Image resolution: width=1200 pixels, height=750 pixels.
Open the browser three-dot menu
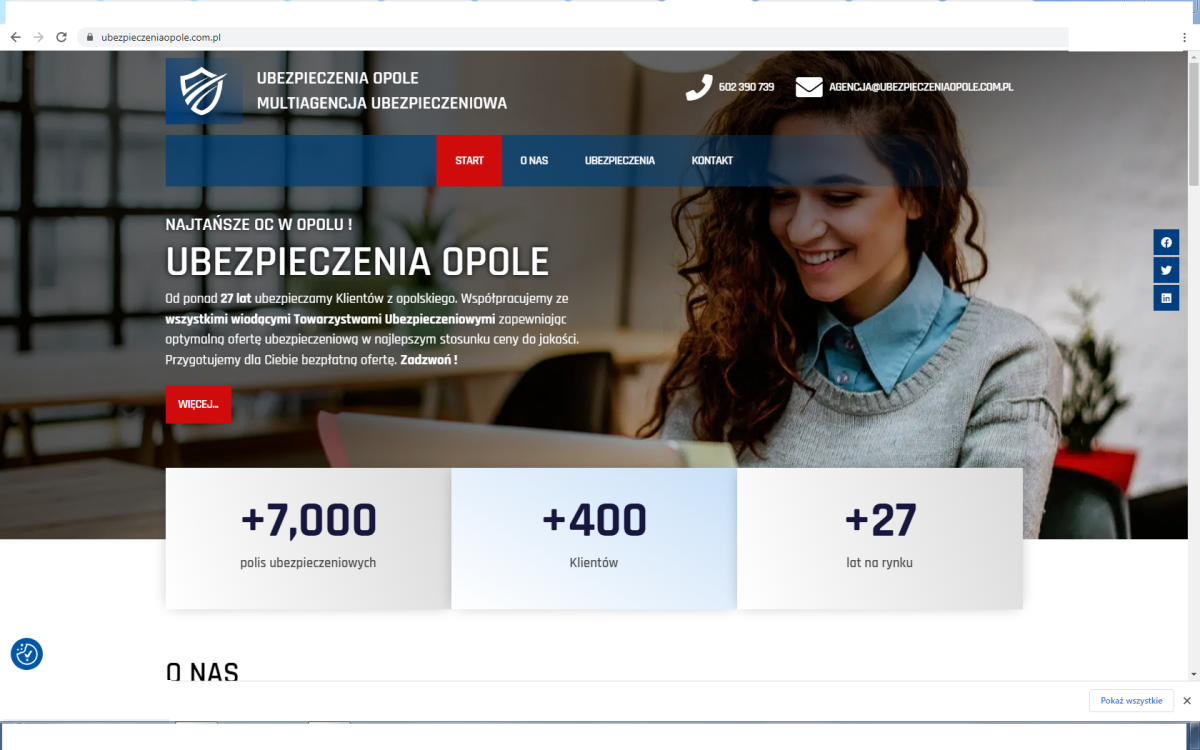(x=1184, y=37)
